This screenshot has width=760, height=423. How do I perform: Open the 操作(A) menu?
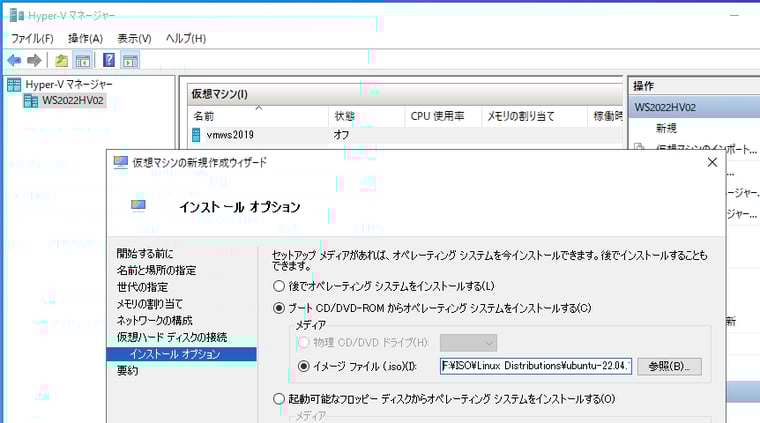click(x=85, y=38)
